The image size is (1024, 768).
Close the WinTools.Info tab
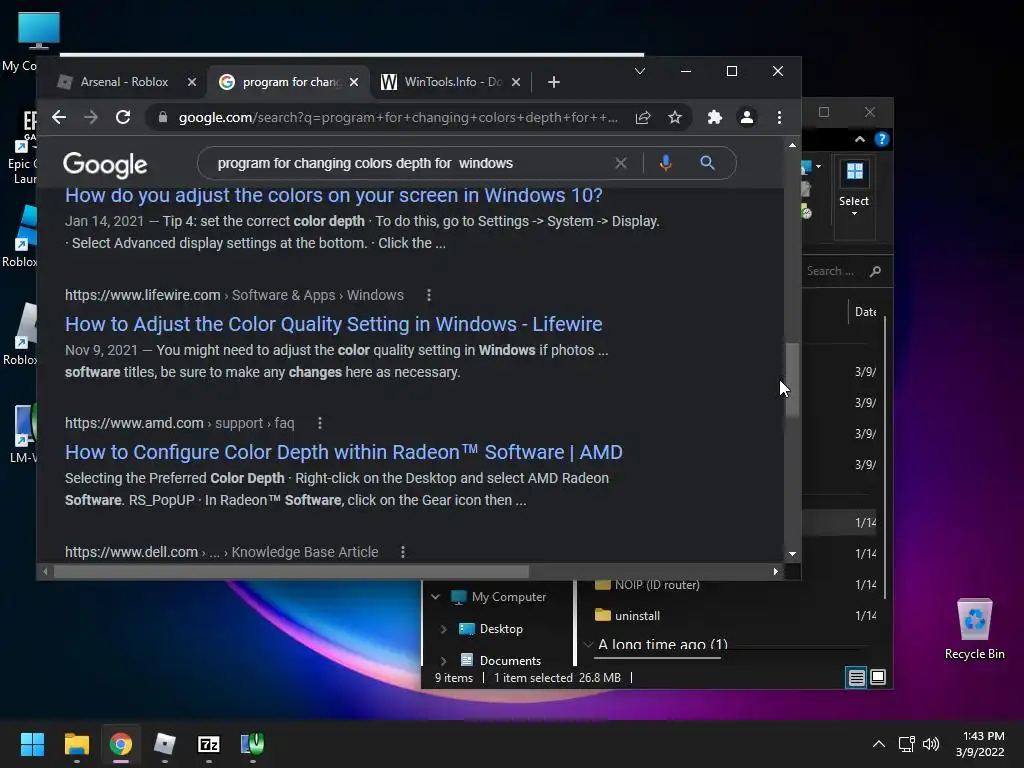(x=516, y=82)
